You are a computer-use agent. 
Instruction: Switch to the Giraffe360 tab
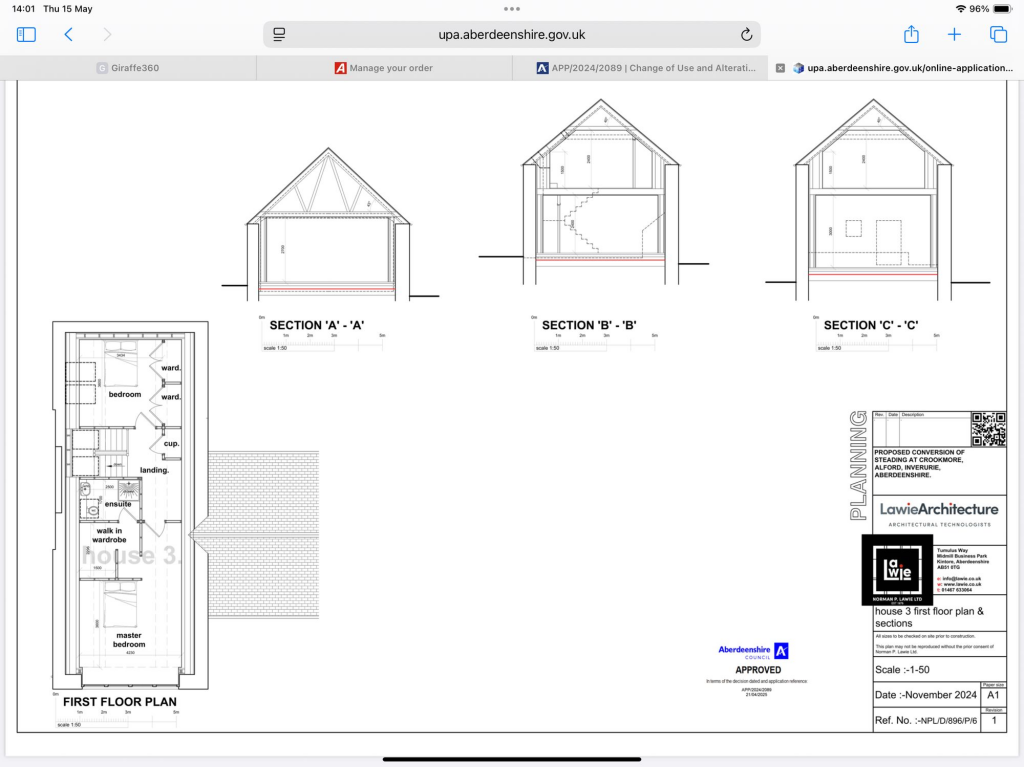(x=128, y=68)
